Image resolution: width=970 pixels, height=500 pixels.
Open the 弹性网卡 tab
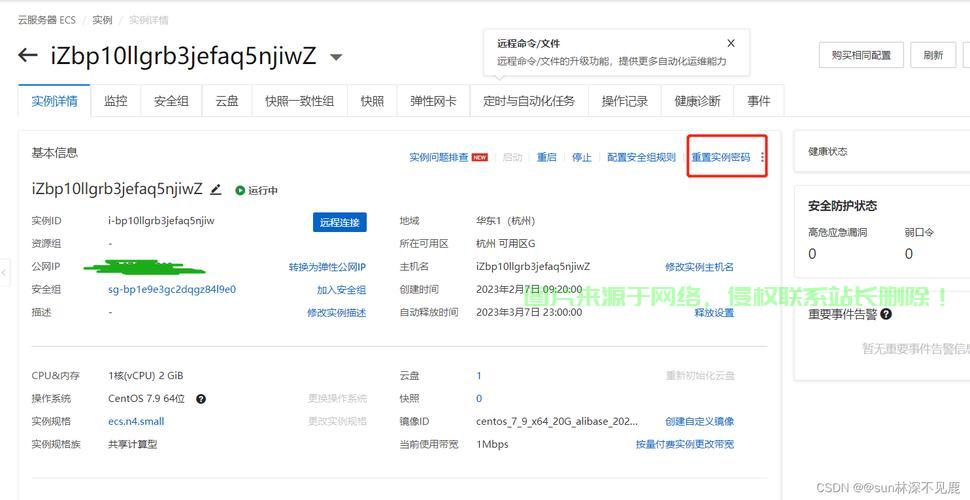(433, 101)
